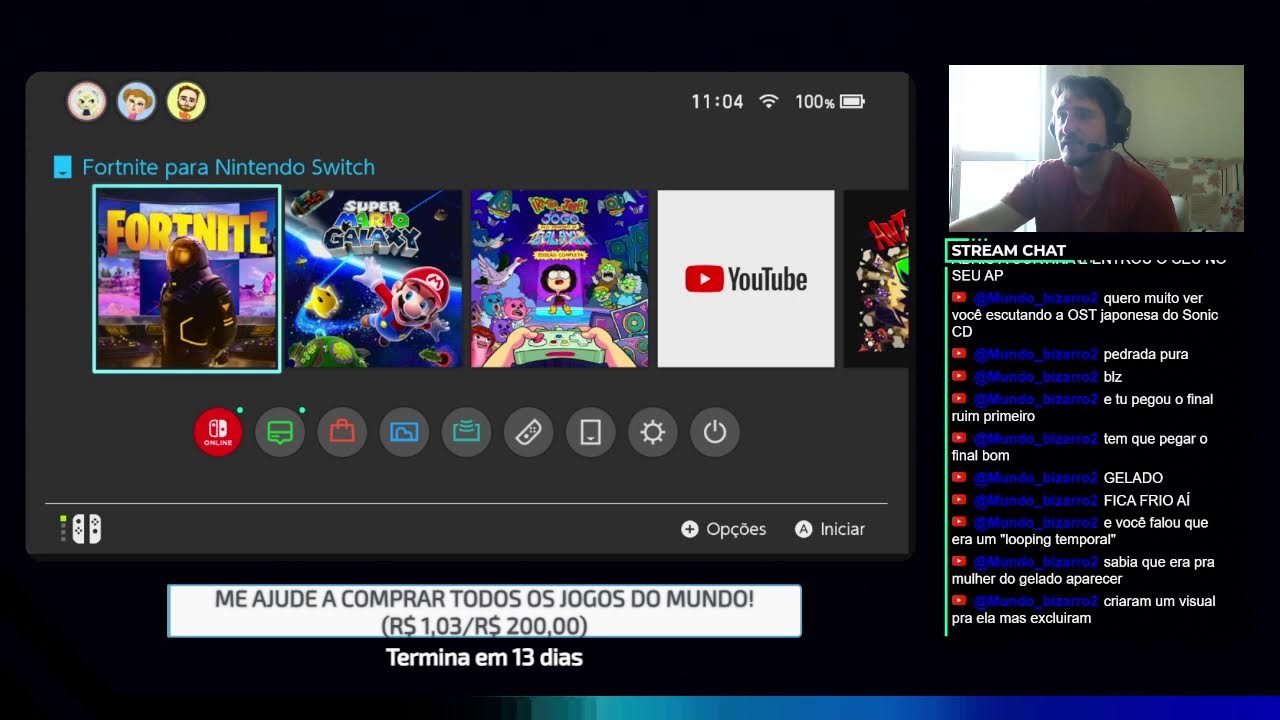The image size is (1280, 720).
Task: Click the STREAM CHAT header
Action: click(1008, 250)
